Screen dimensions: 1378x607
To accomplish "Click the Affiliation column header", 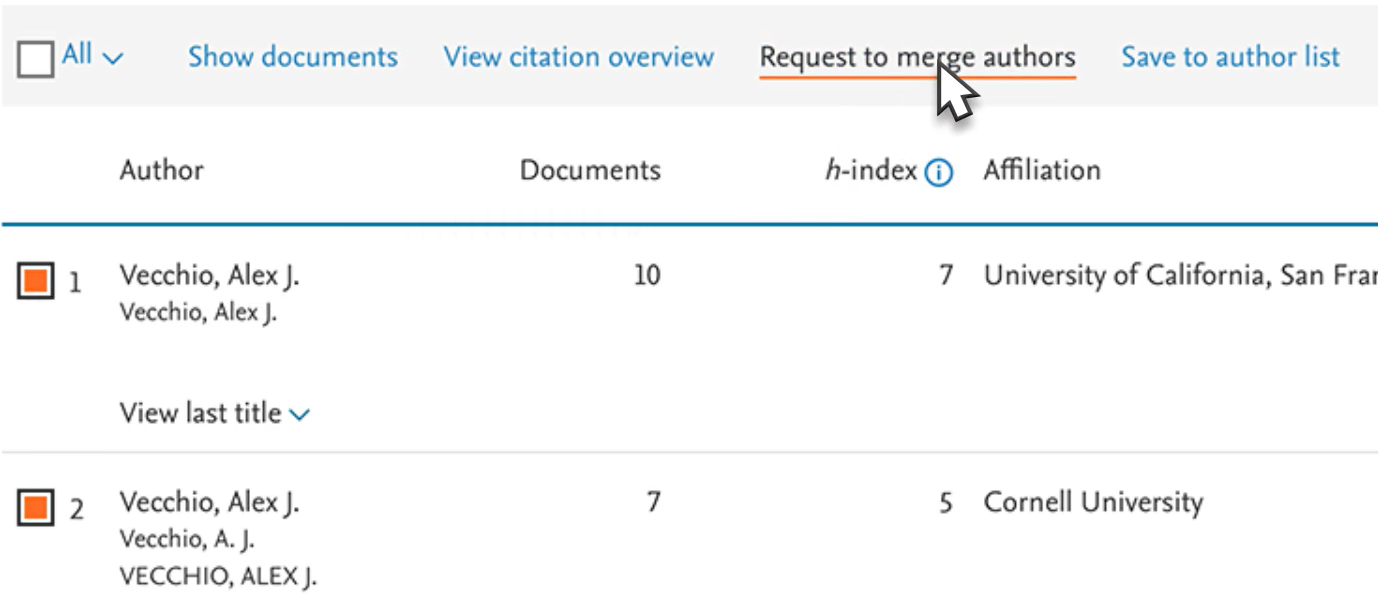I will pyautogui.click(x=1041, y=170).
